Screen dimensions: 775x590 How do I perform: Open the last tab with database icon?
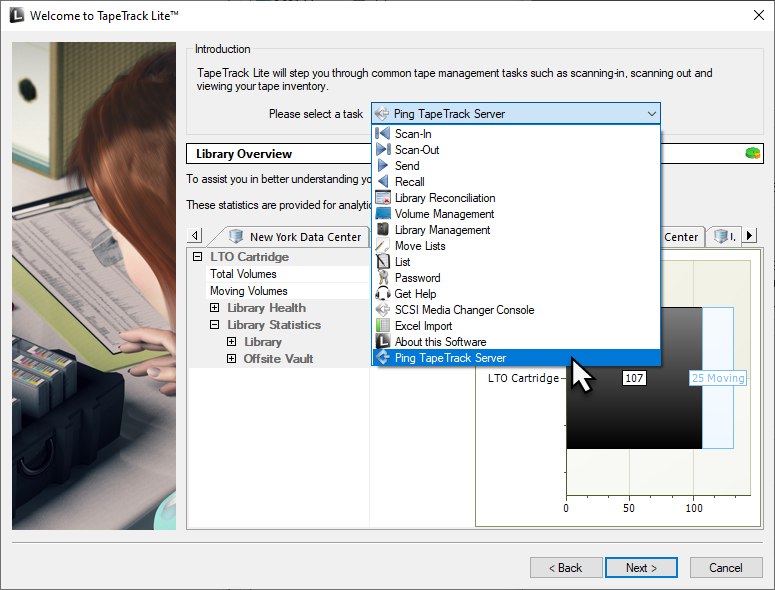724,236
